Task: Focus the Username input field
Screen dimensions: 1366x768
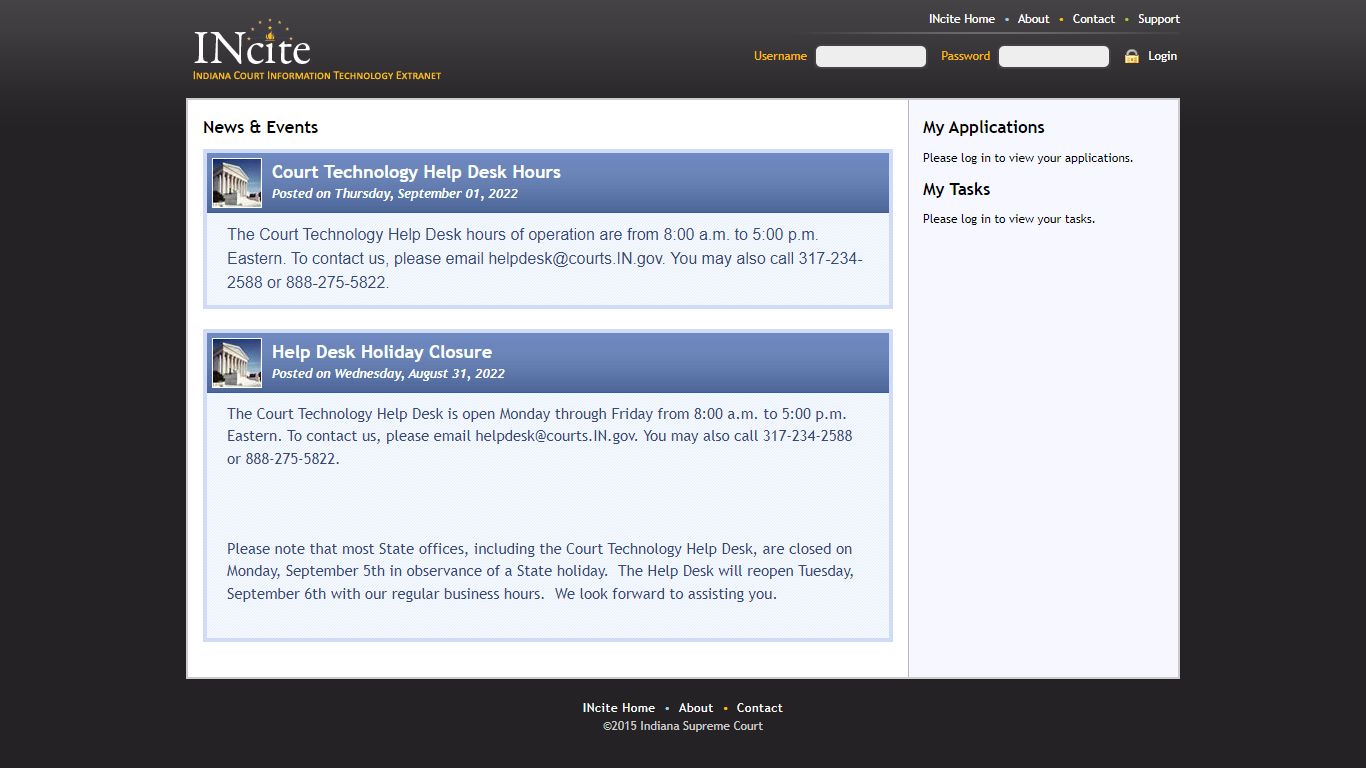Action: point(871,56)
